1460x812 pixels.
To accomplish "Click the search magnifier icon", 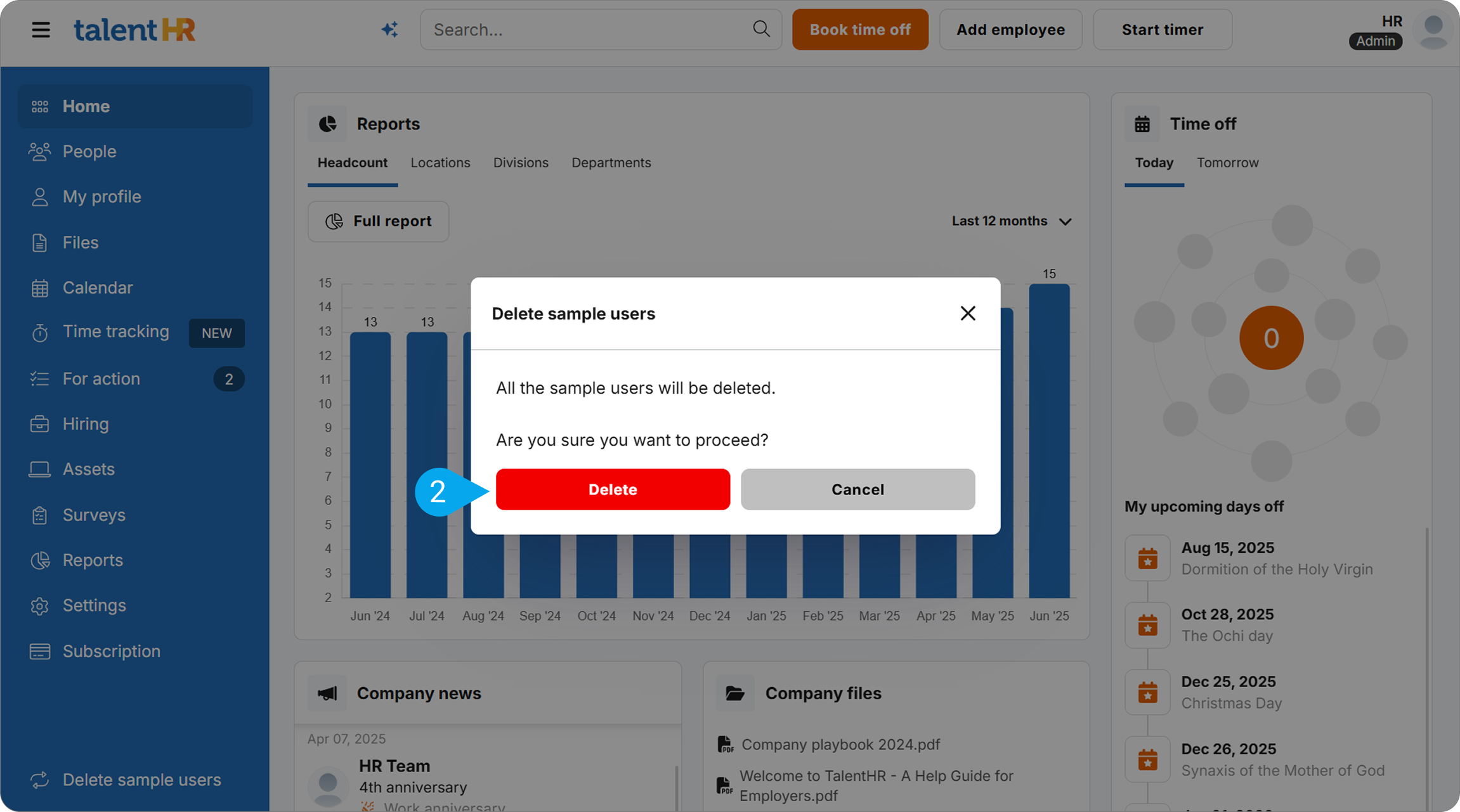I will click(761, 29).
